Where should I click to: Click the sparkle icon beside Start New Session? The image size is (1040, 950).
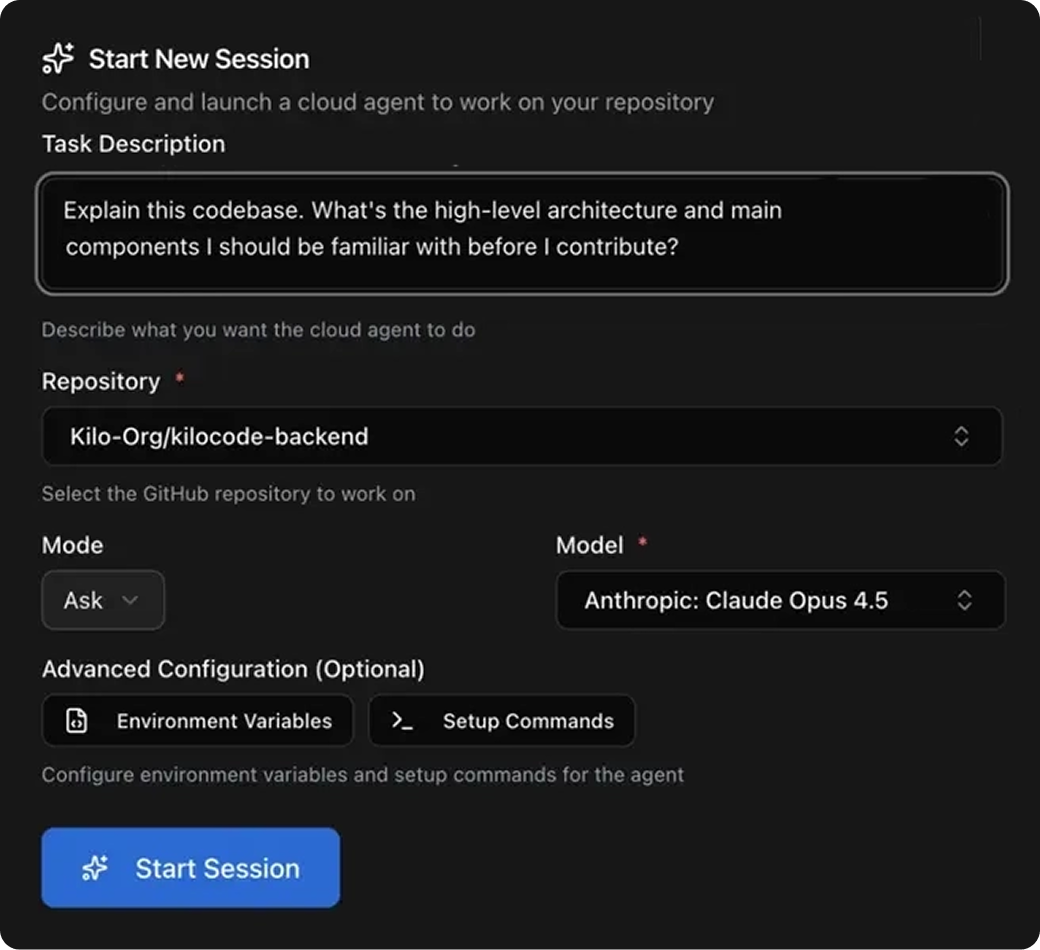coord(58,58)
